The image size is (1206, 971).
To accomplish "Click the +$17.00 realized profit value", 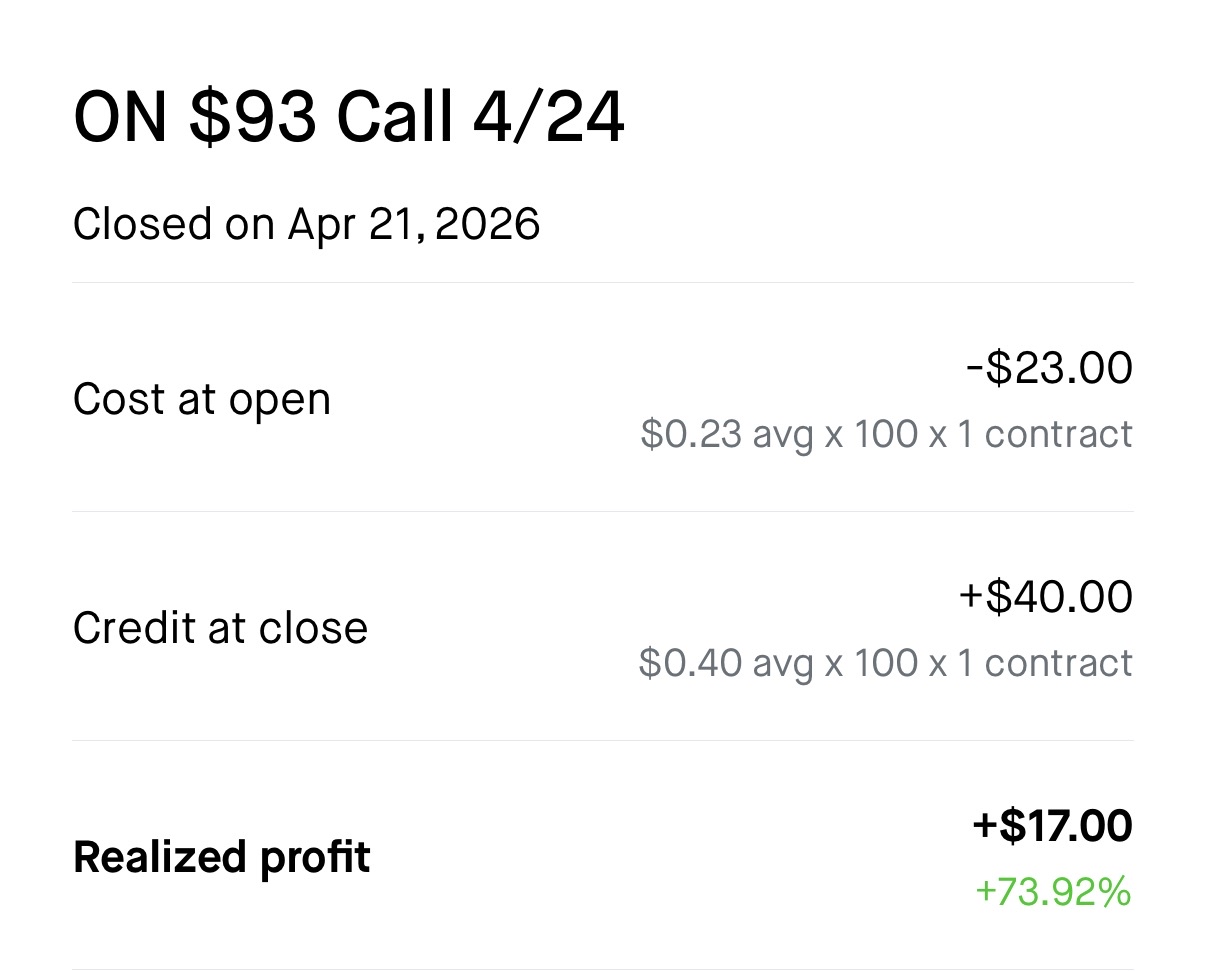I will tap(1052, 826).
